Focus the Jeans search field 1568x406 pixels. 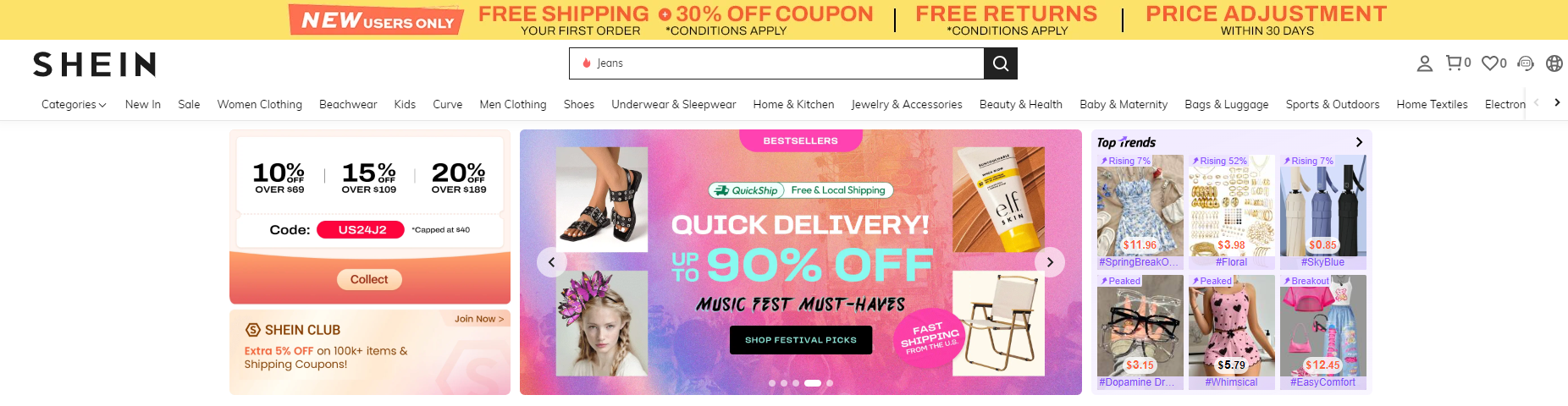776,63
